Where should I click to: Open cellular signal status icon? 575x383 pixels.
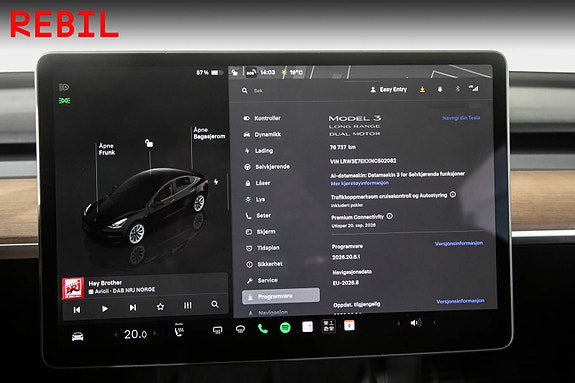(x=473, y=88)
